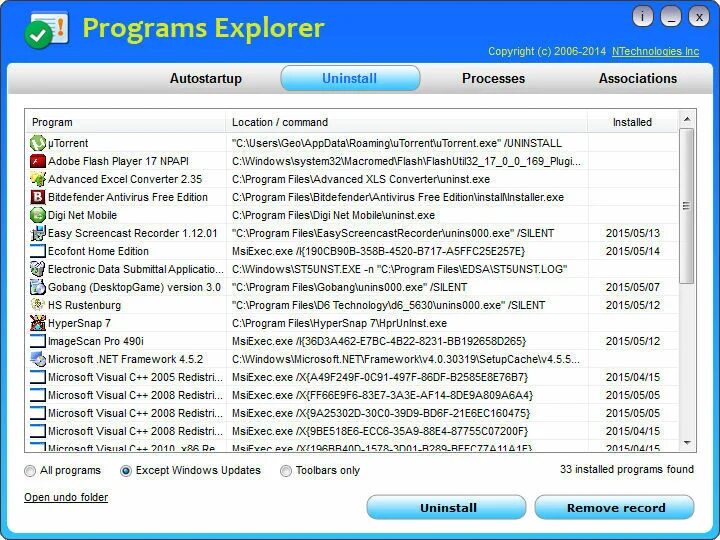Click the Bitdefender Antivirus red B icon

[38, 197]
